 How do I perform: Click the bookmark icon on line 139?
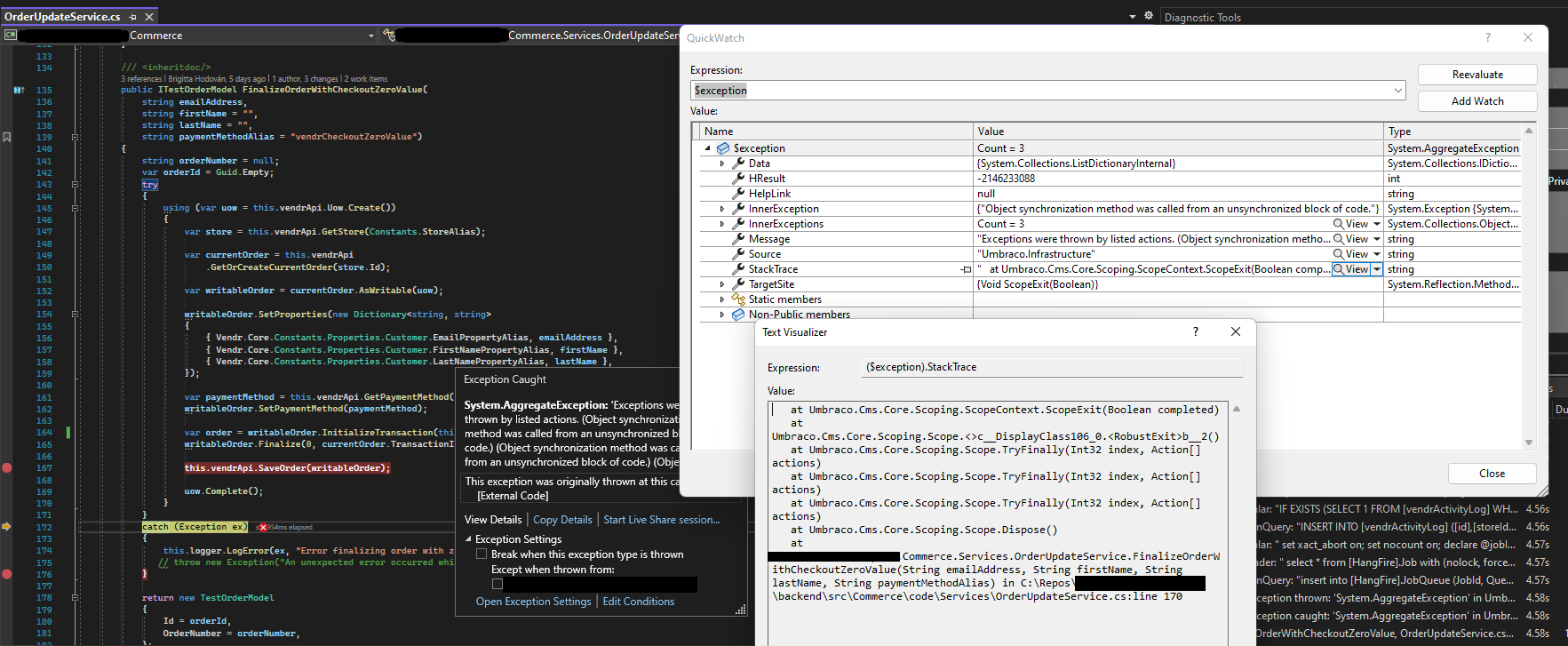(x=7, y=137)
